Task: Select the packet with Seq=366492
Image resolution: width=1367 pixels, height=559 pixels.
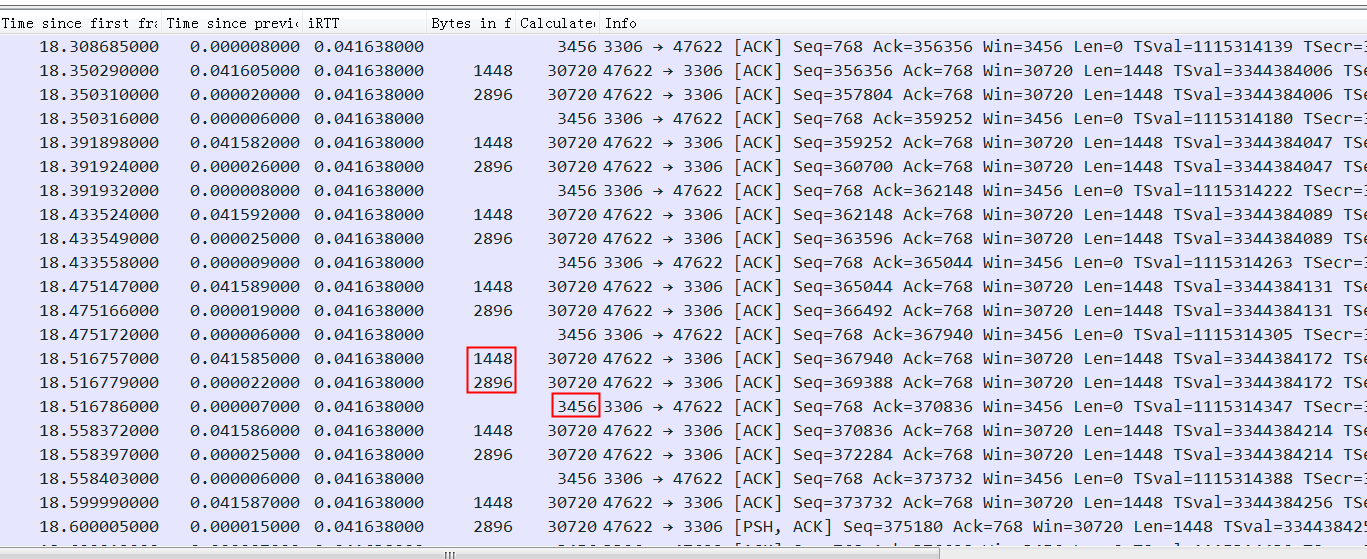Action: pyautogui.click(x=683, y=311)
